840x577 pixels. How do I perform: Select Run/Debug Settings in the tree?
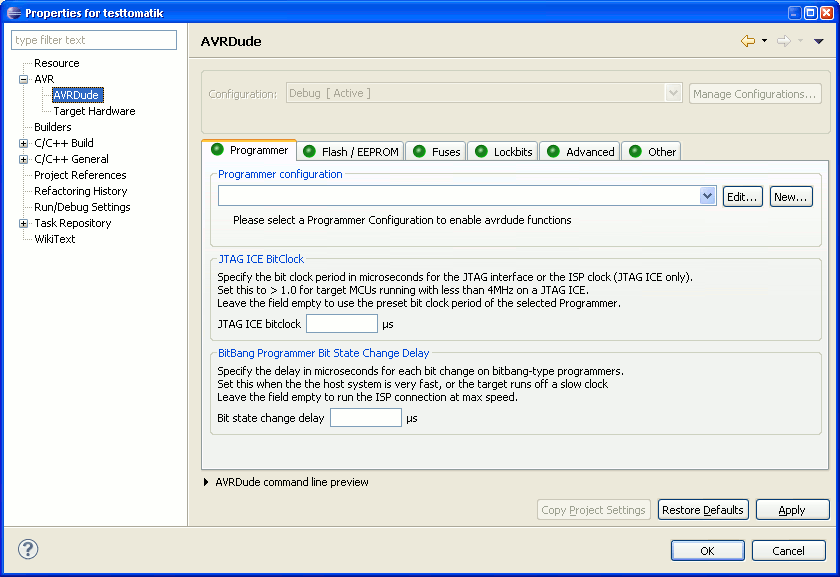tap(82, 207)
